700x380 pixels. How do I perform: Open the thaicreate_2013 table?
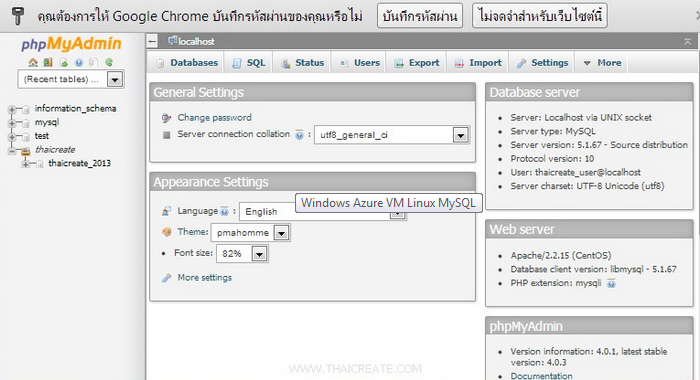(79, 163)
